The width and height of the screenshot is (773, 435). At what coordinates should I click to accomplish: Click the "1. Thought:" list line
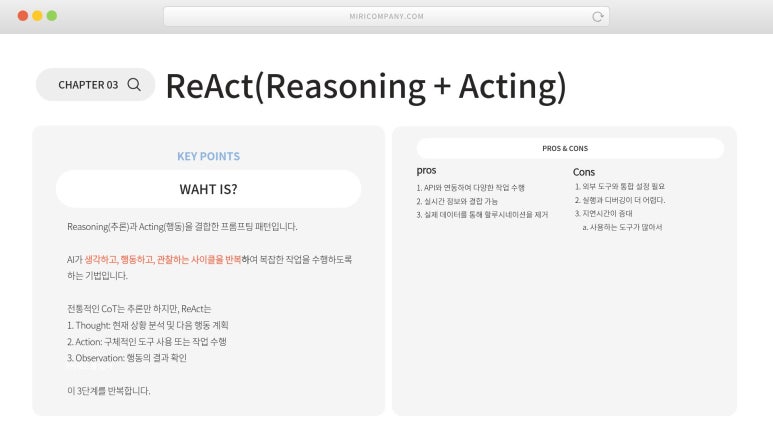147,325
